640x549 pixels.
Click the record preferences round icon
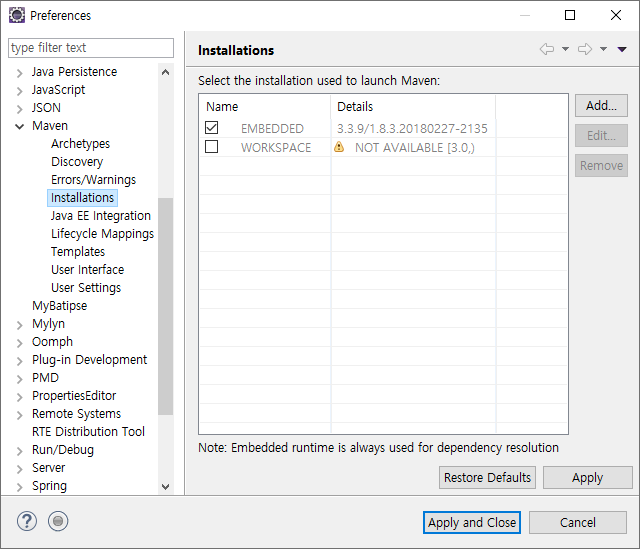tap(58, 521)
